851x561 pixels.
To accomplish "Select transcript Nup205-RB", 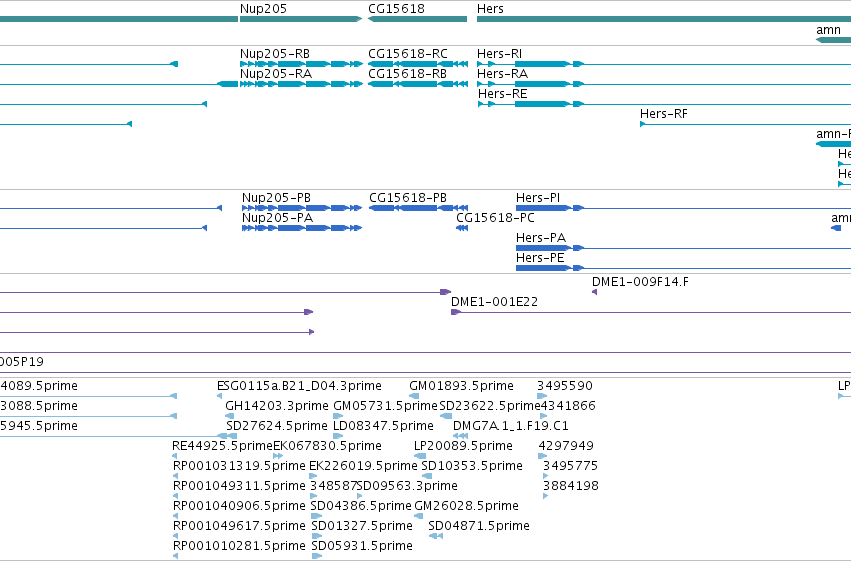I will tap(301, 64).
